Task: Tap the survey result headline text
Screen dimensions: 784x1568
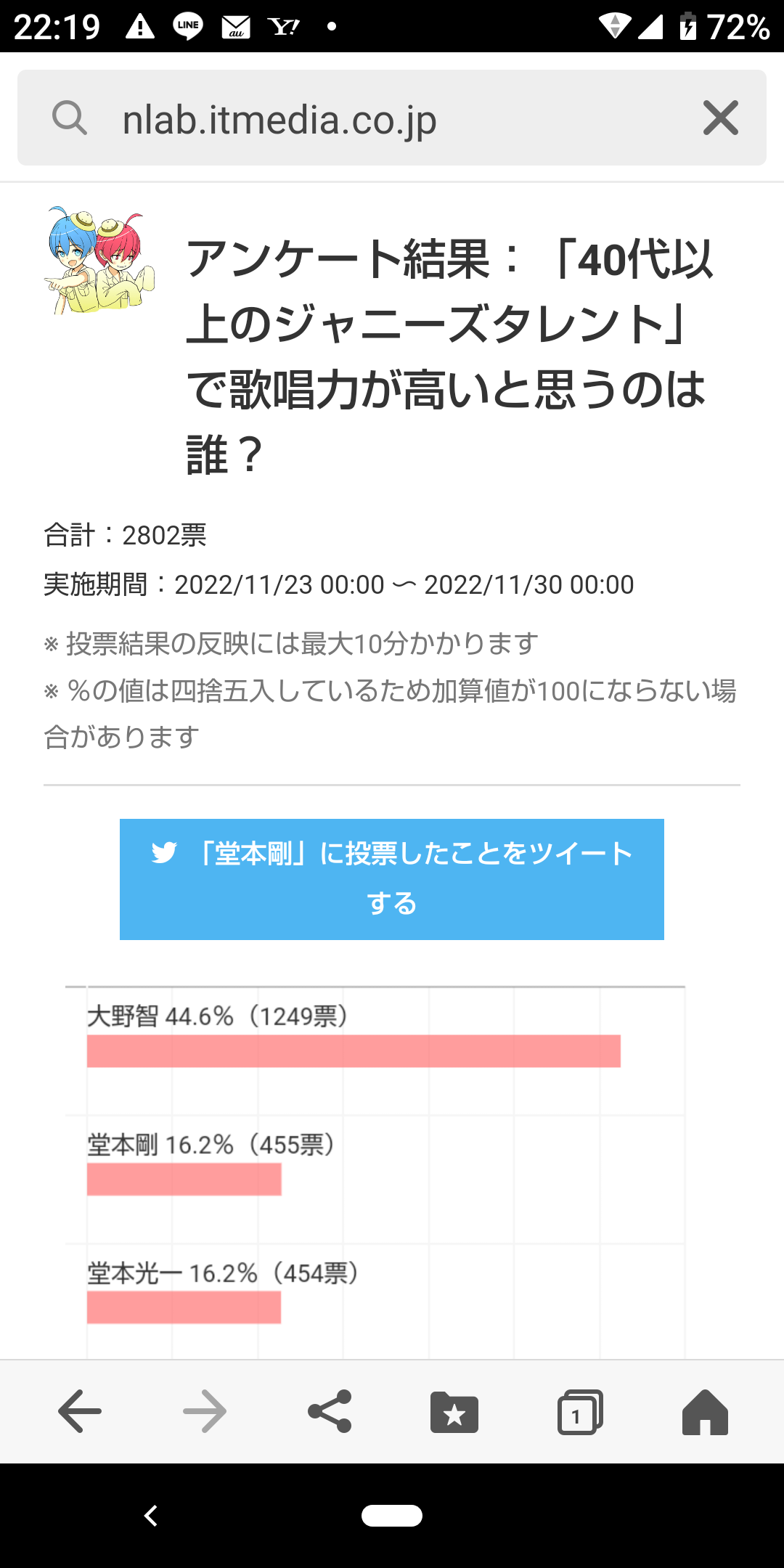Action: click(x=450, y=356)
